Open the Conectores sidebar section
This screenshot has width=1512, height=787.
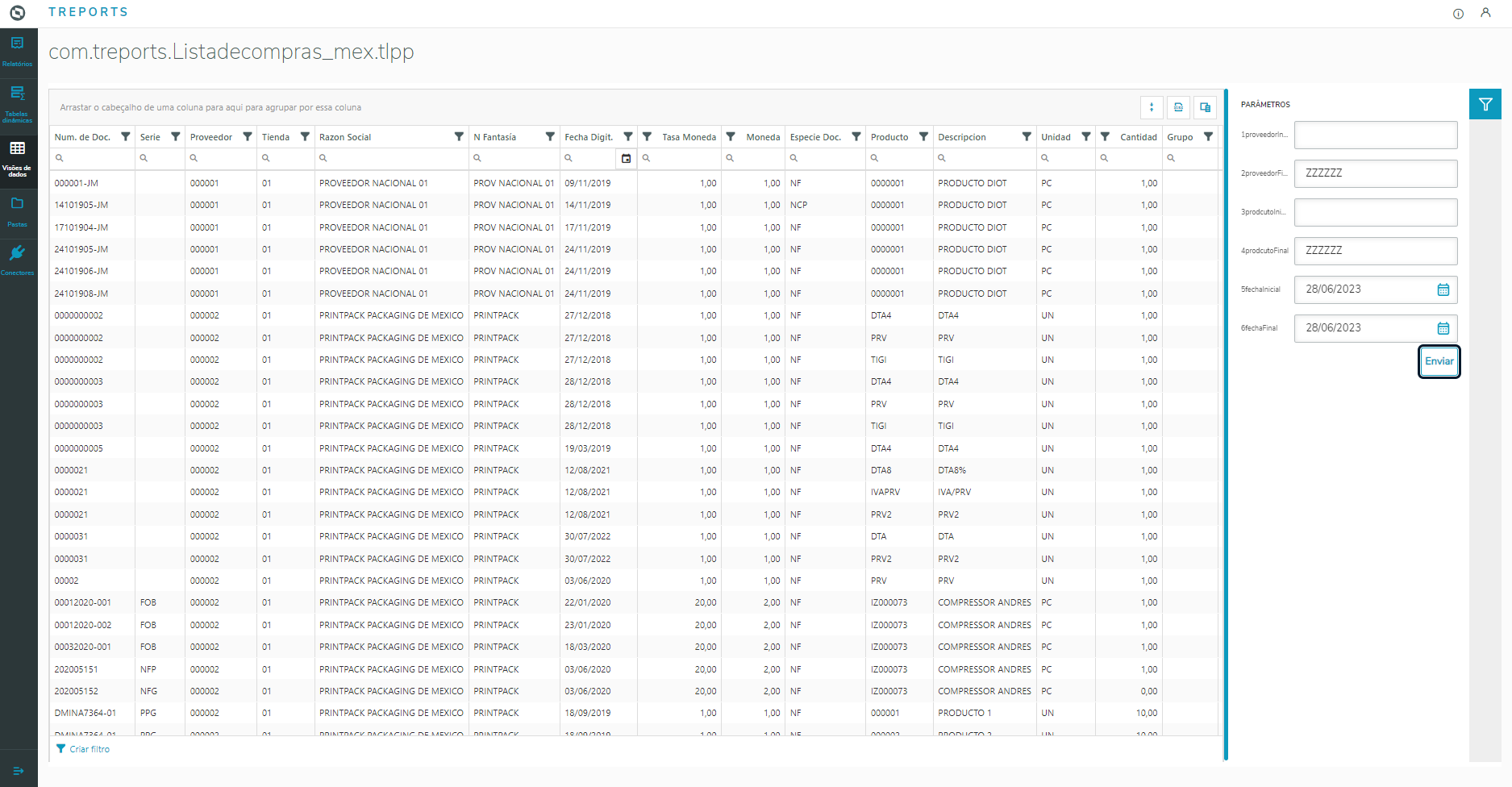17,260
